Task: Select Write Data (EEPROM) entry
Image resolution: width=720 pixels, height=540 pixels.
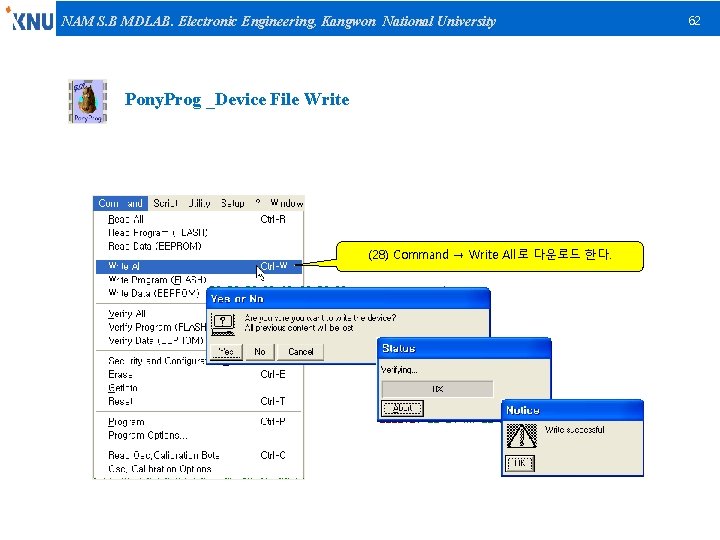Action: tap(152, 293)
